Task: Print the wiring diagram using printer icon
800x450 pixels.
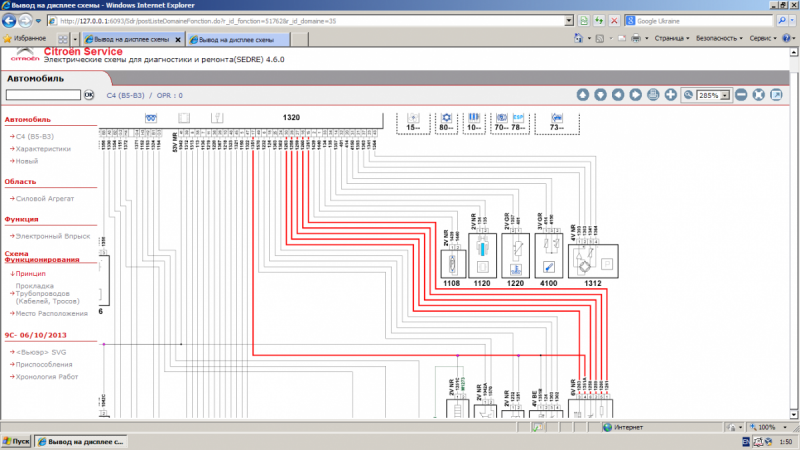Action: click(652, 95)
